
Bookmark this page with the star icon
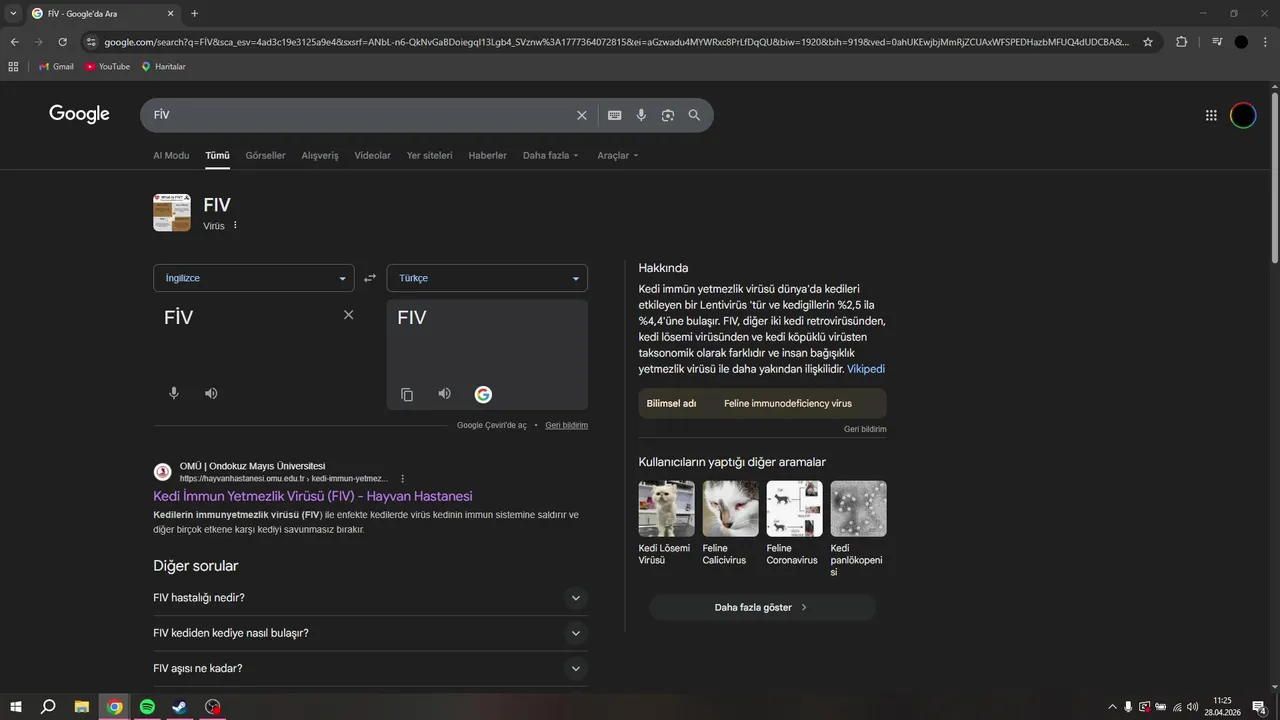click(1148, 42)
